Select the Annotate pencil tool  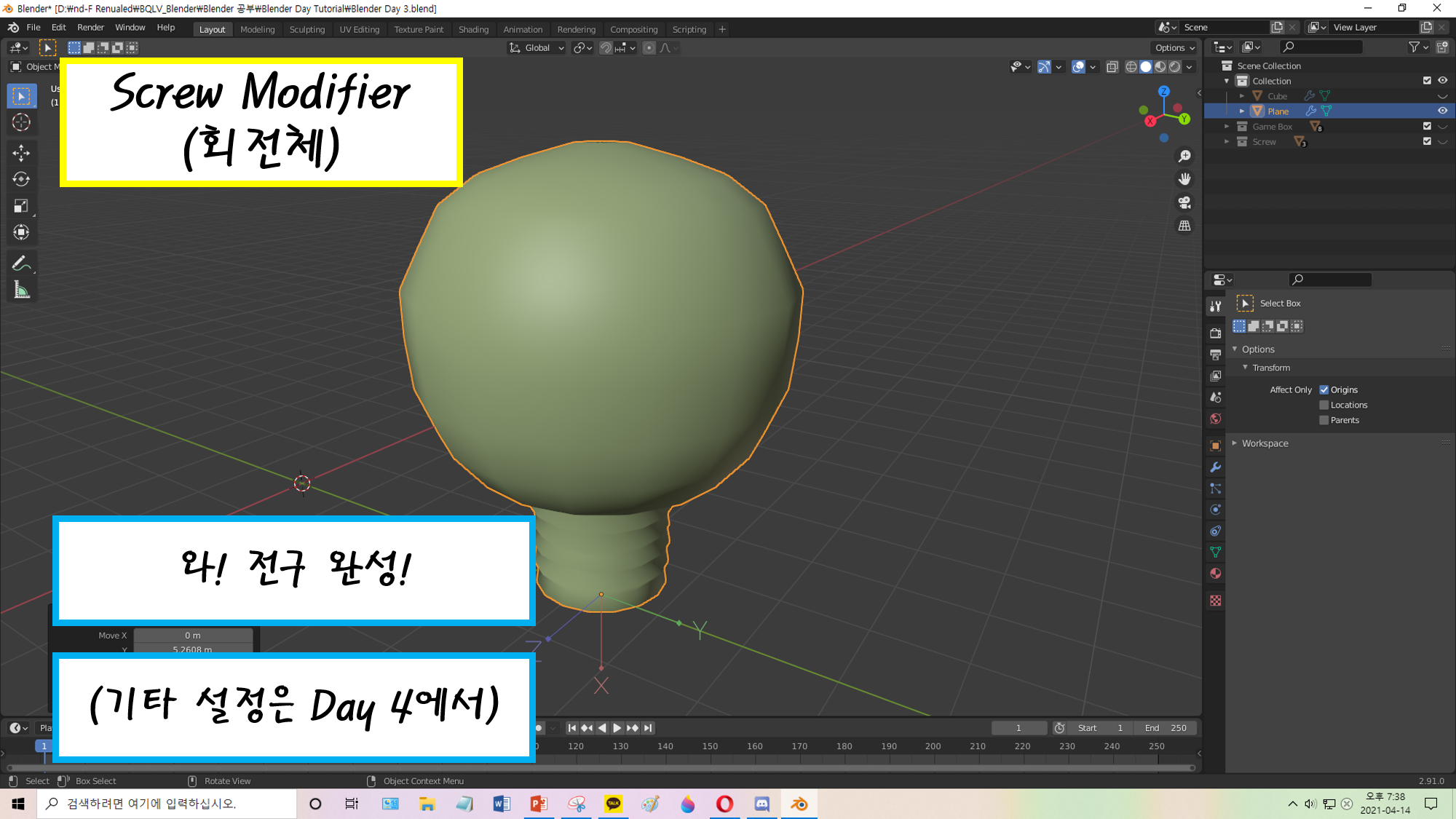point(21,264)
